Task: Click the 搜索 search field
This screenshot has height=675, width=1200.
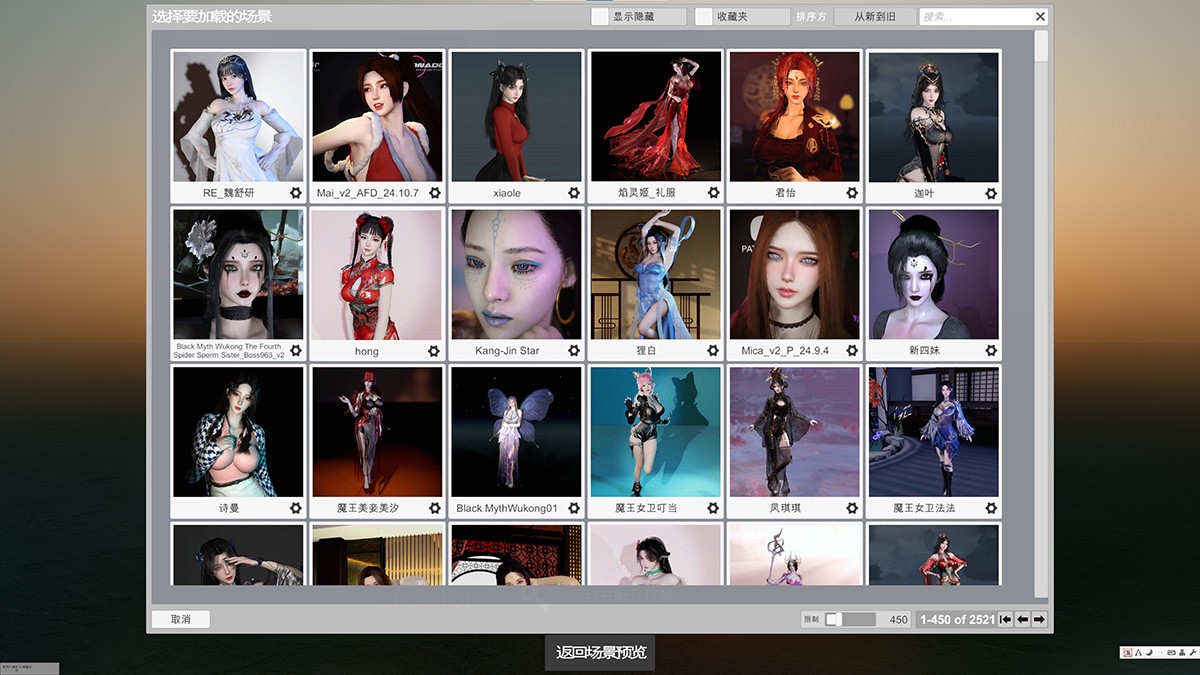Action: 974,17
